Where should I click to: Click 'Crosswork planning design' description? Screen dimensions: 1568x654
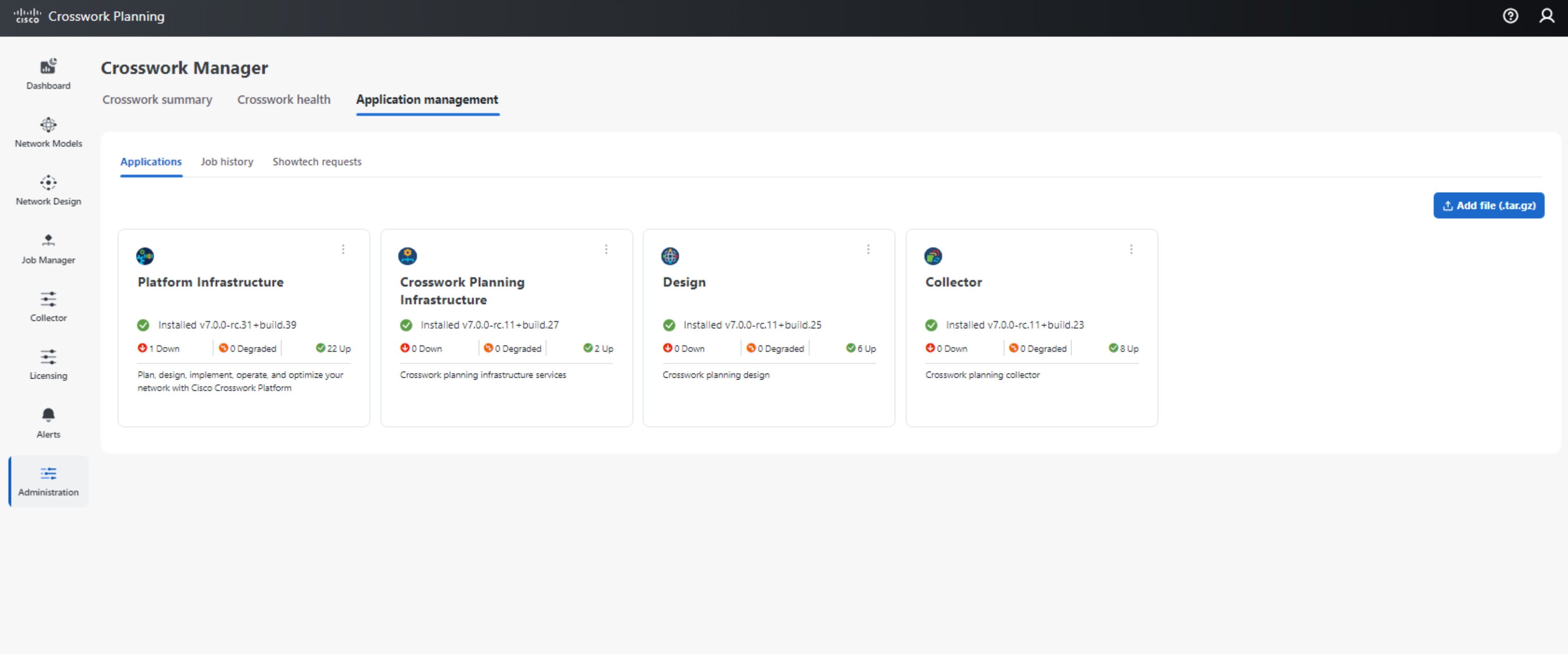[x=716, y=375]
